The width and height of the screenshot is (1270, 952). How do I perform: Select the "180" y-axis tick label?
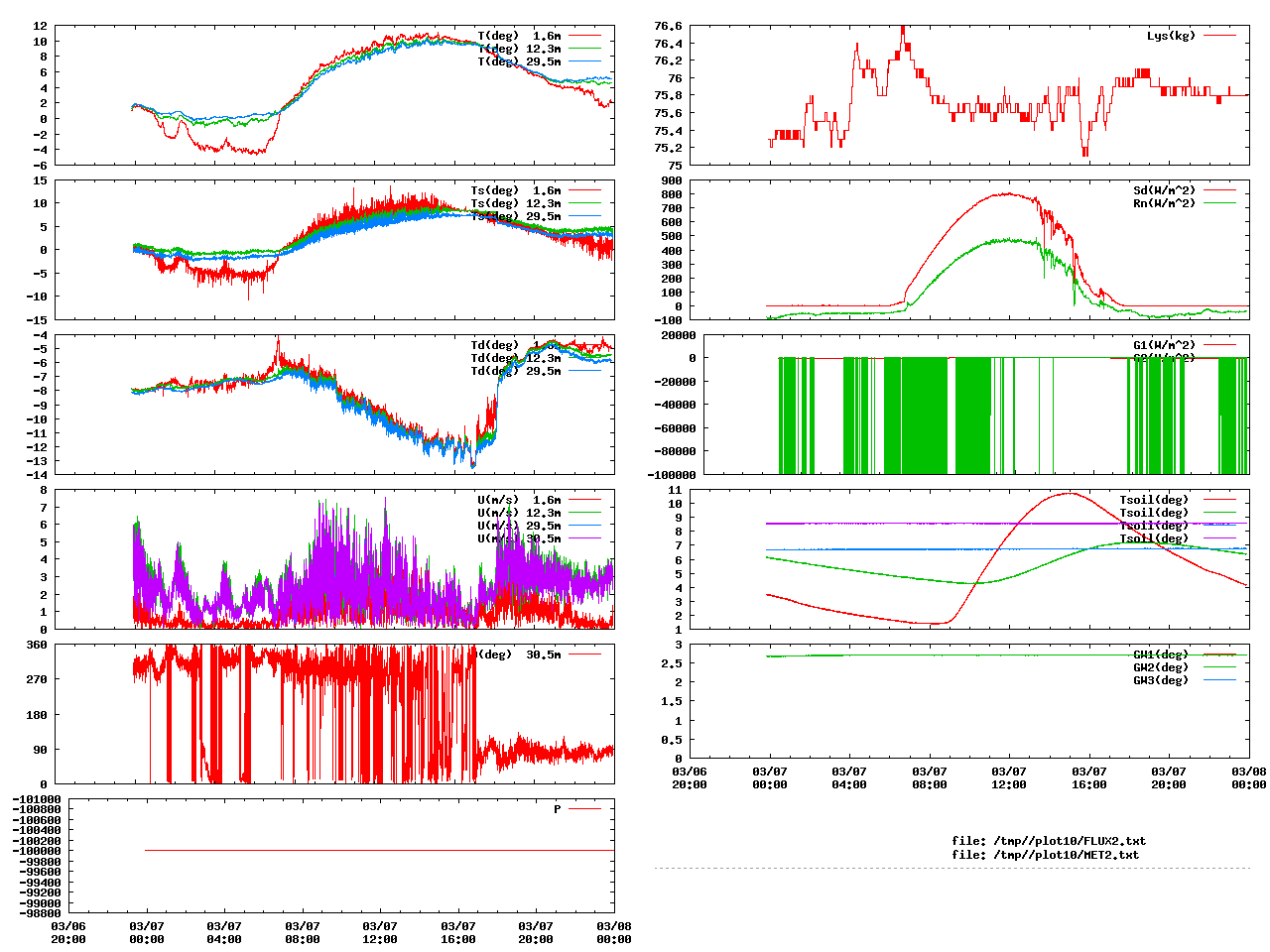[x=37, y=715]
